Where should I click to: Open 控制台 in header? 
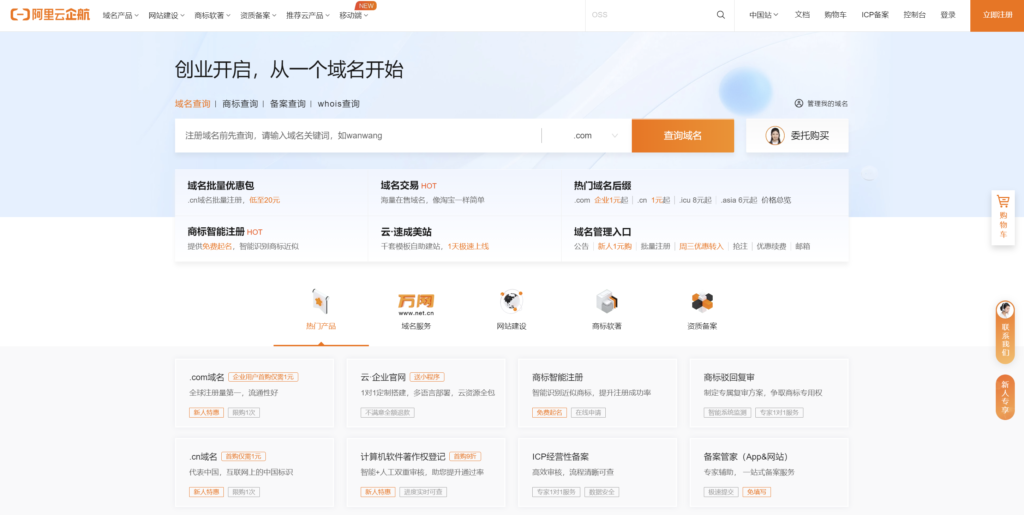914,15
